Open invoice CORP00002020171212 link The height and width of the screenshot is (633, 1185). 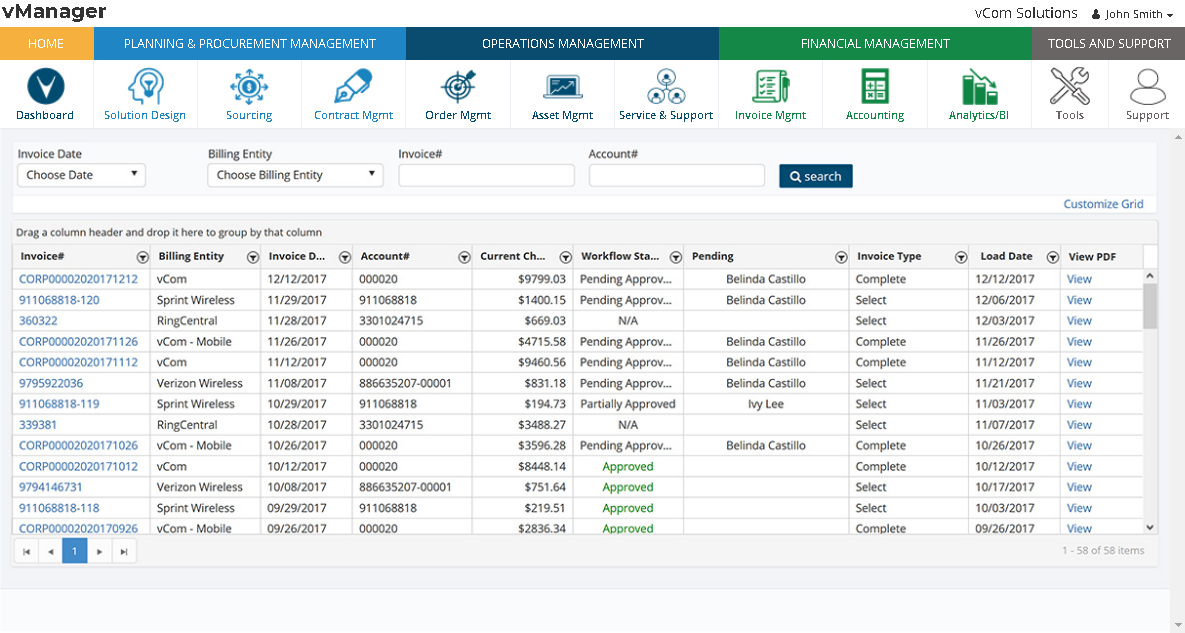click(x=78, y=279)
